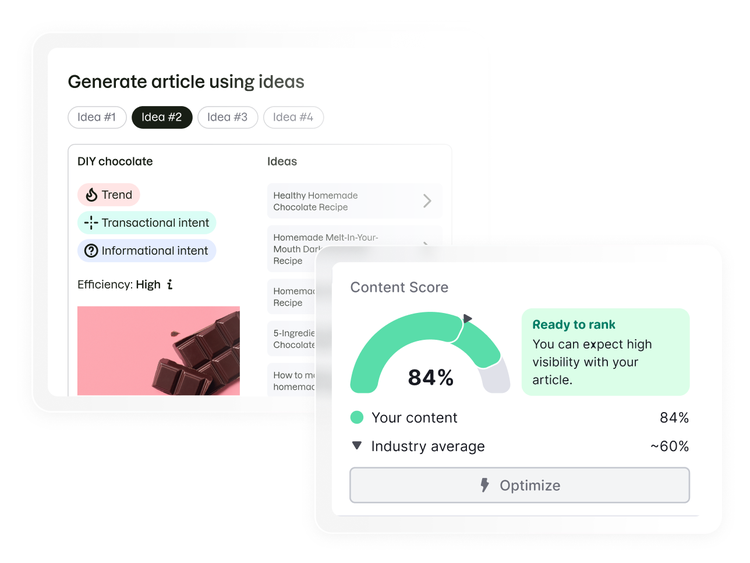This screenshot has height=563, width=750.
Task: Click the triangle marker on the gauge
Action: click(x=467, y=319)
